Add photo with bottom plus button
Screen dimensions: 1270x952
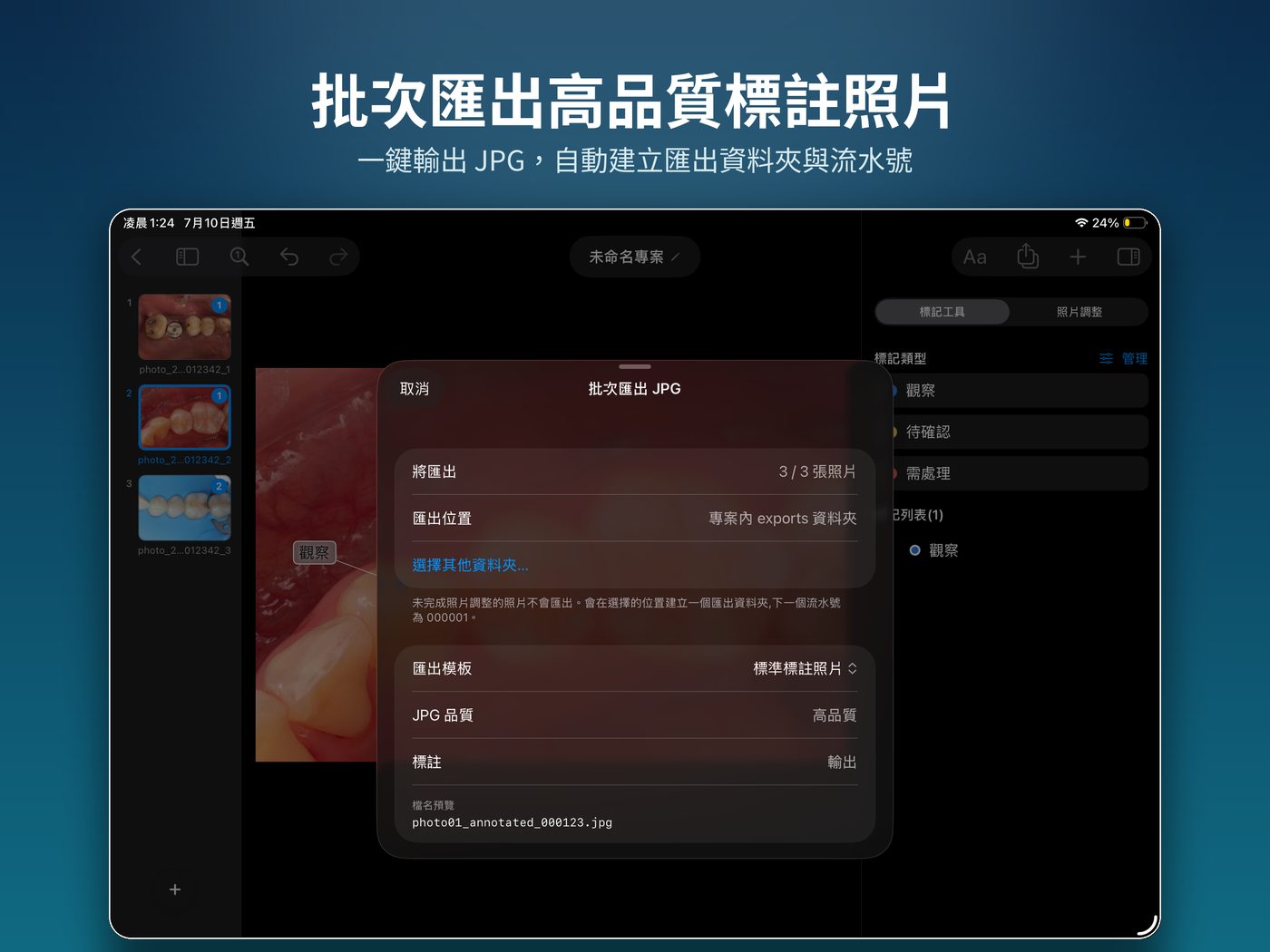point(175,889)
